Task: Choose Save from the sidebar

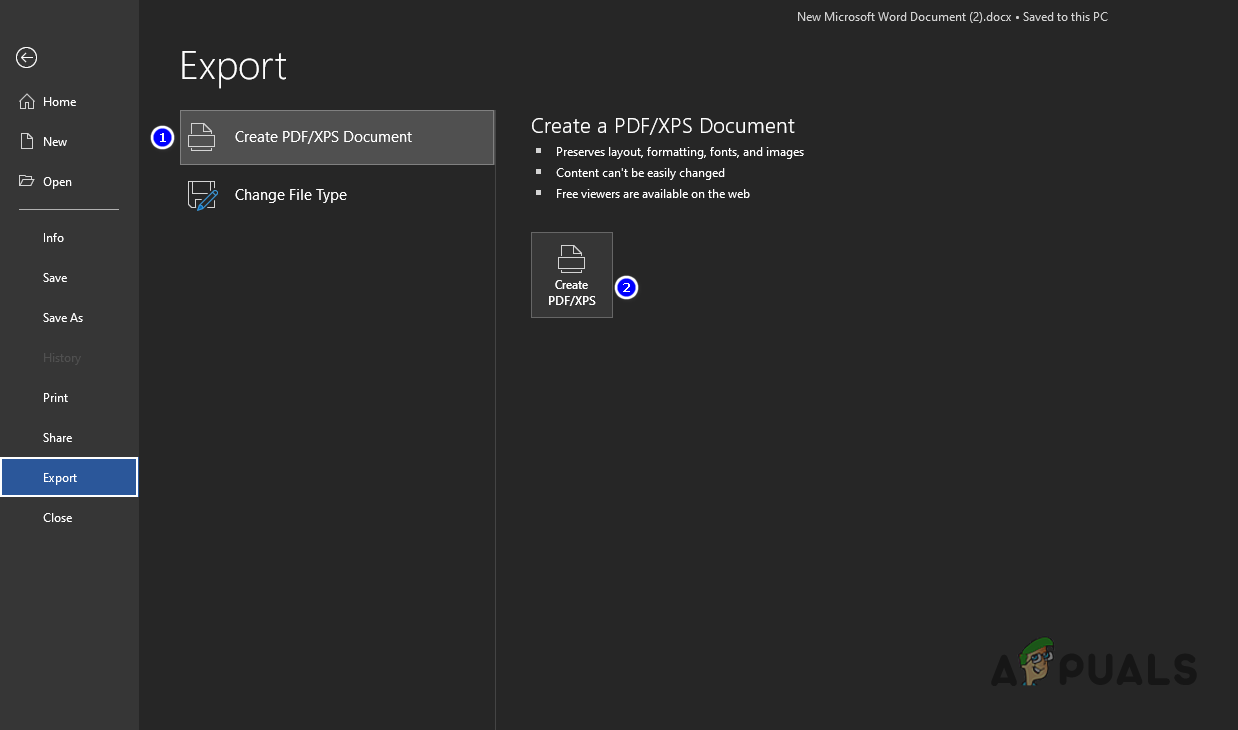Action: pyautogui.click(x=69, y=278)
